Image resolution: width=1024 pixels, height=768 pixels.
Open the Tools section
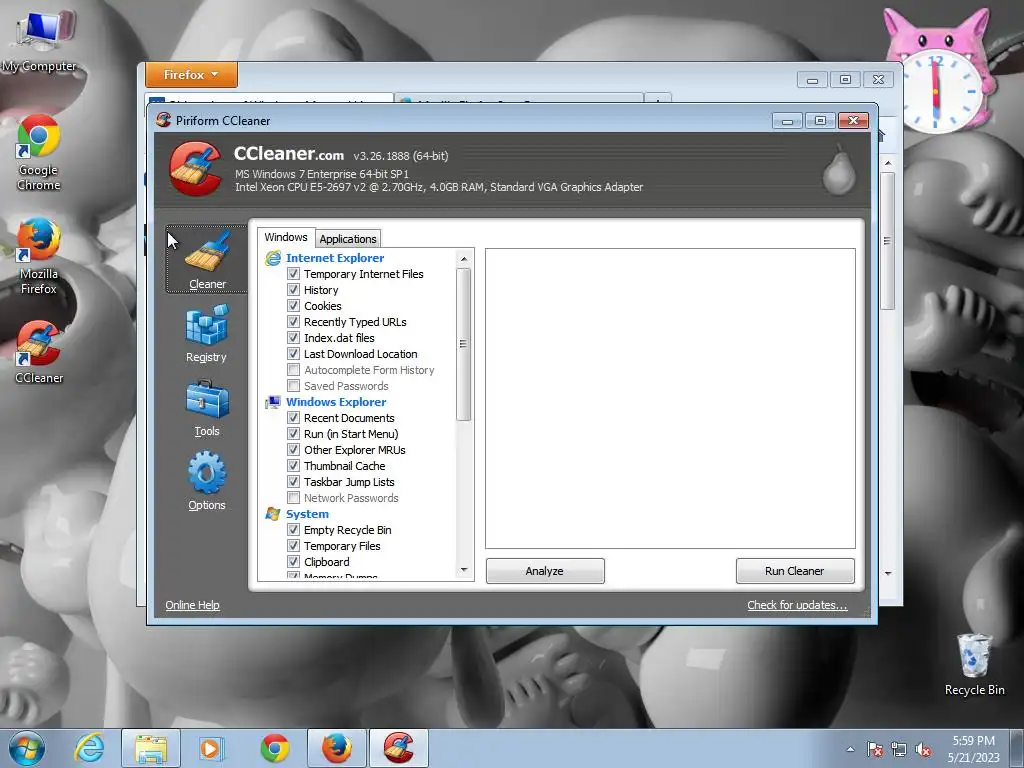[207, 408]
